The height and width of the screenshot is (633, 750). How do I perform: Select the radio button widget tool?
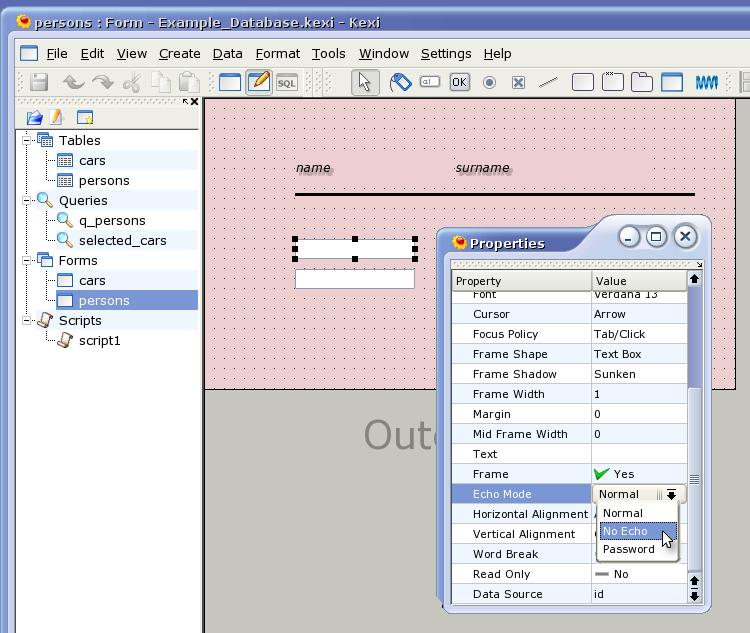click(489, 83)
